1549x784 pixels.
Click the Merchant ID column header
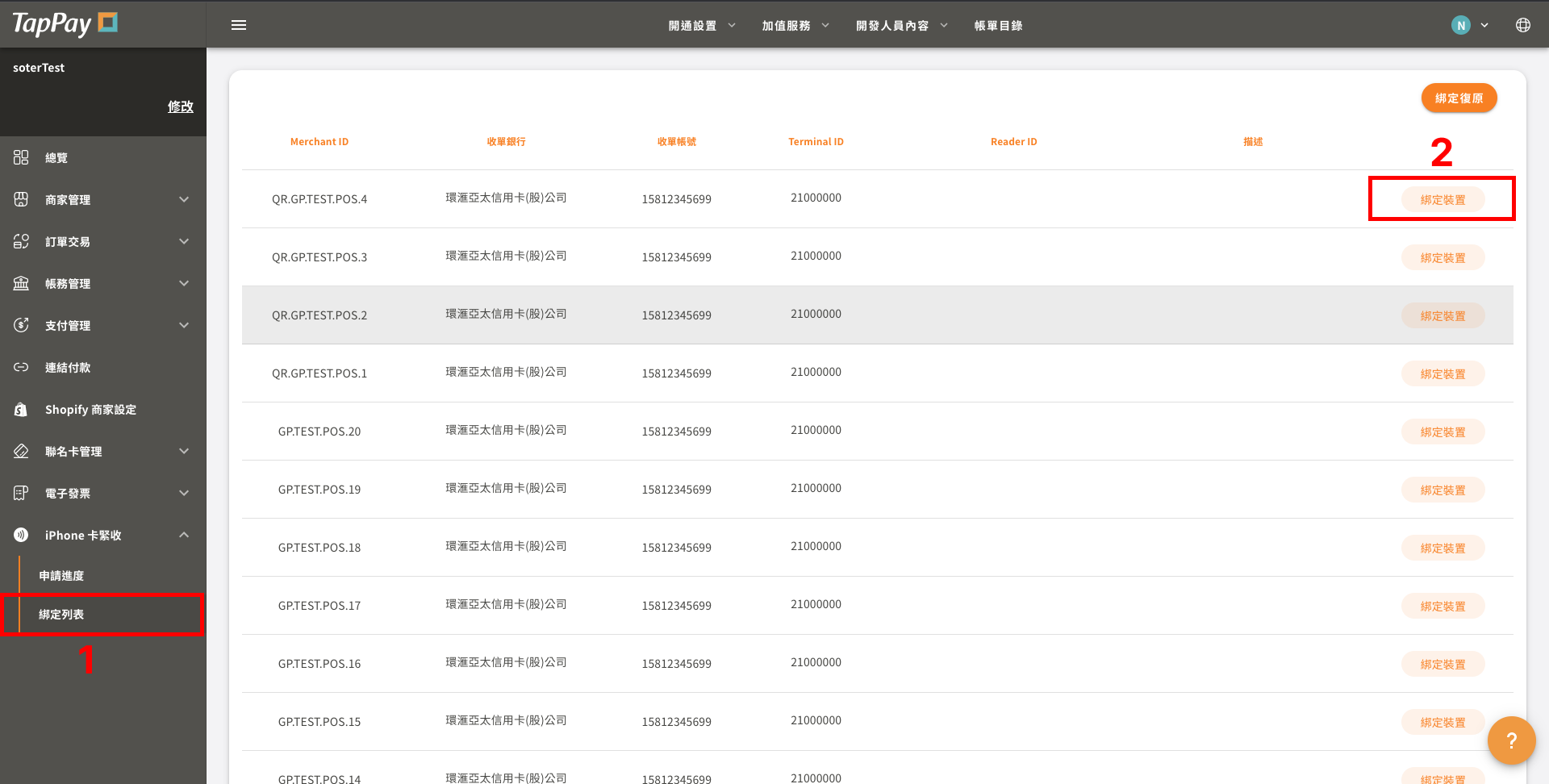[319, 141]
